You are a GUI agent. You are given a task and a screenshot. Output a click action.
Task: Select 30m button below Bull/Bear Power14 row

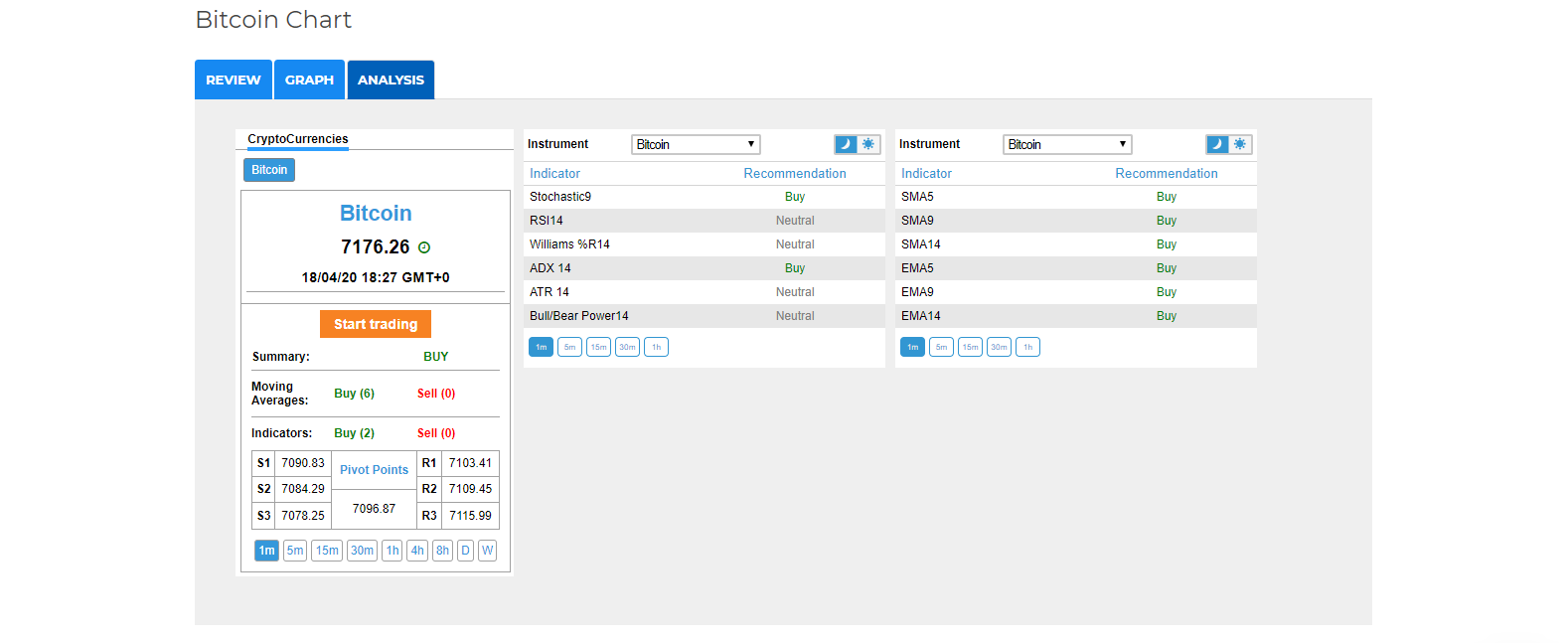(627, 347)
